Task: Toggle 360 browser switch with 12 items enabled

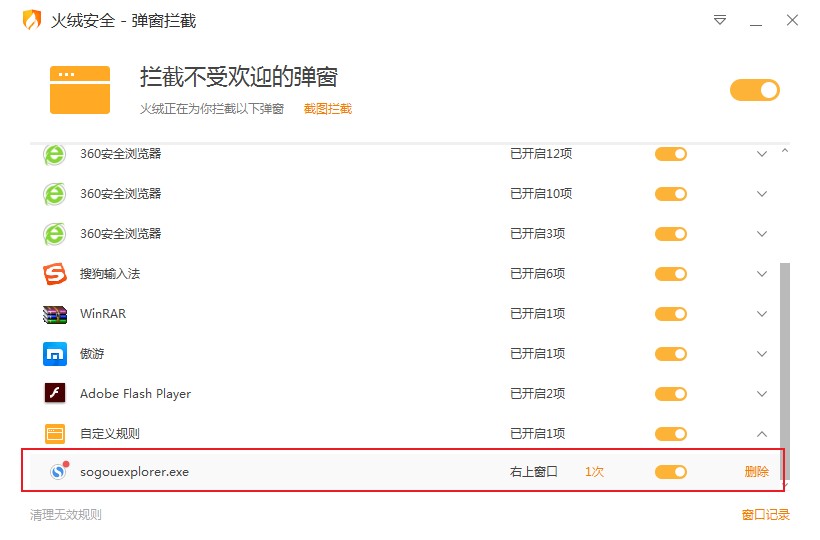Action: (x=670, y=154)
